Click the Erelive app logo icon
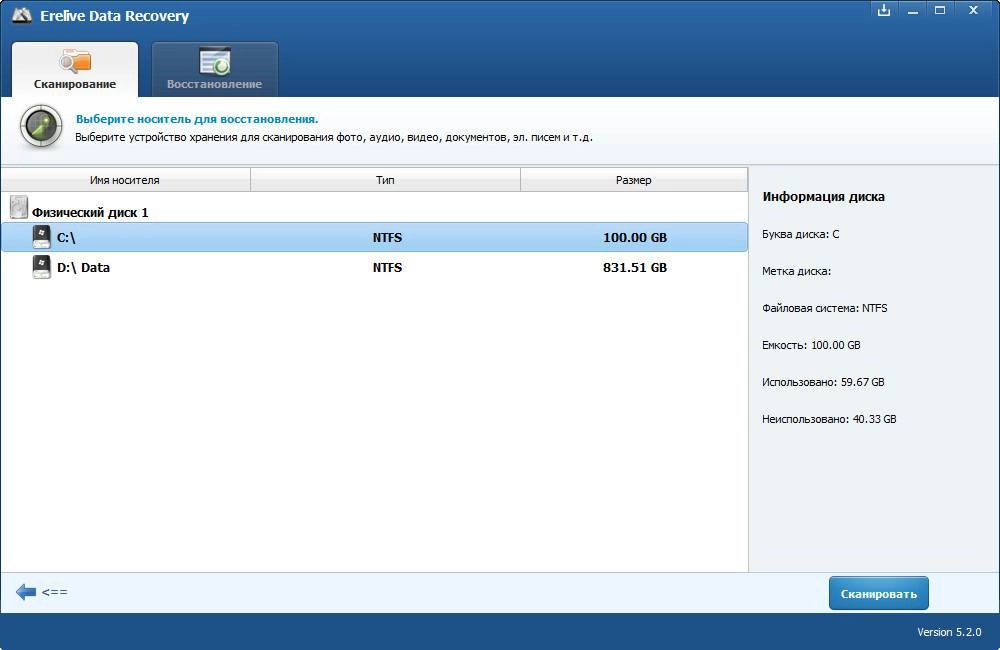Image resolution: width=1000 pixels, height=650 pixels. click(x=21, y=15)
